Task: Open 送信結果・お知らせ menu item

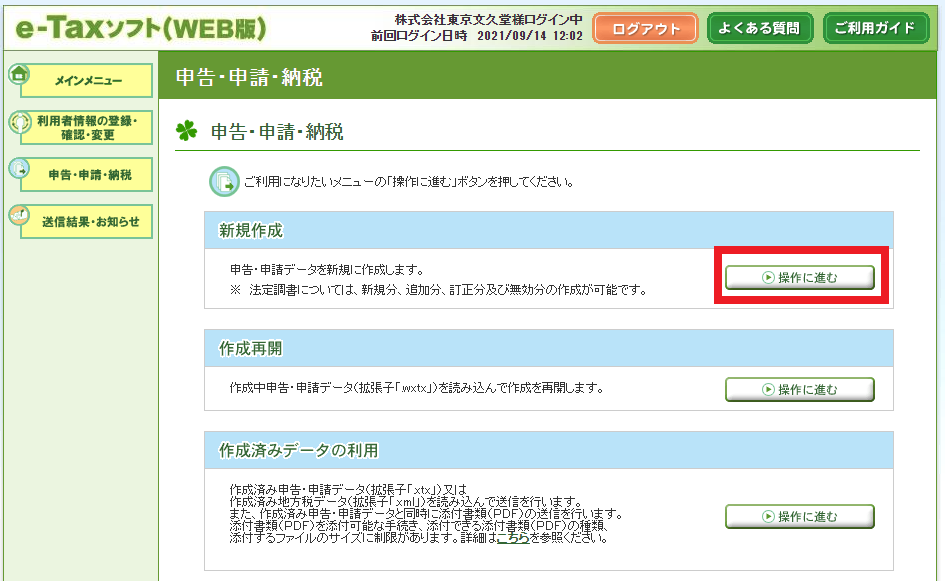Action: (x=89, y=222)
